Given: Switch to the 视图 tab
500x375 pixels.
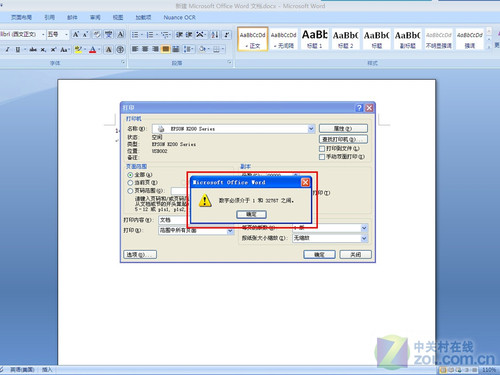Looking at the screenshot, I should pyautogui.click(x=118, y=17).
